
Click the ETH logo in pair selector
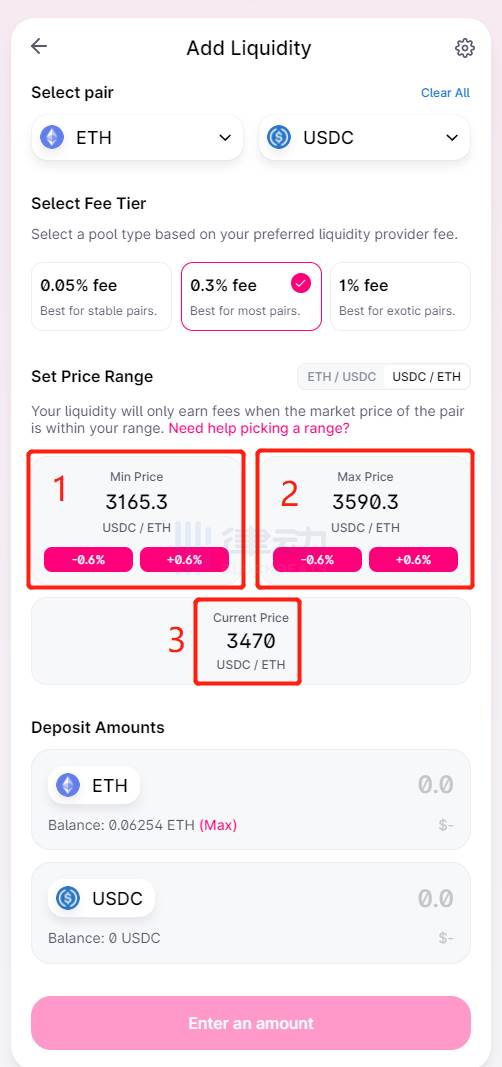click(x=52, y=137)
